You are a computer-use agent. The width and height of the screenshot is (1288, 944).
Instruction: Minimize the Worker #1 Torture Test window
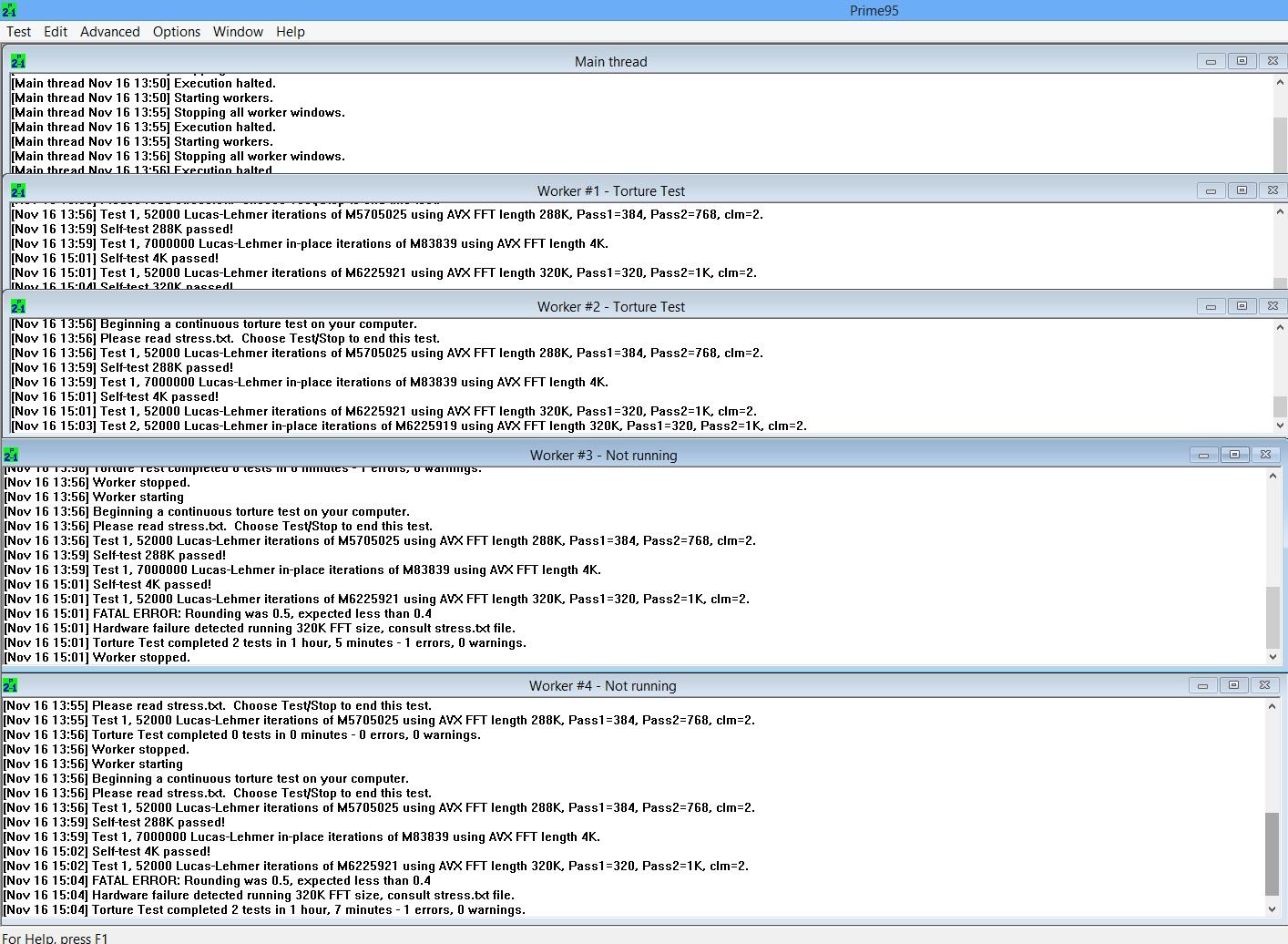click(1211, 190)
